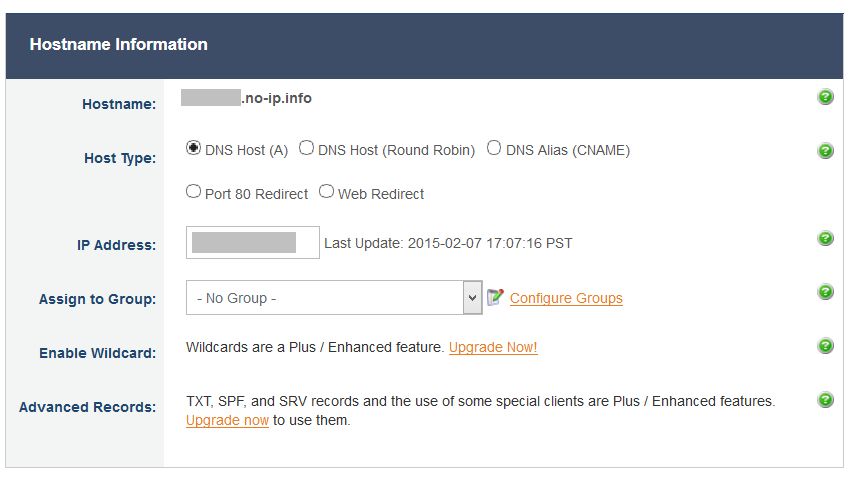This screenshot has height=478, width=851.
Task: Click the help icon beside Hostname
Action: [825, 97]
